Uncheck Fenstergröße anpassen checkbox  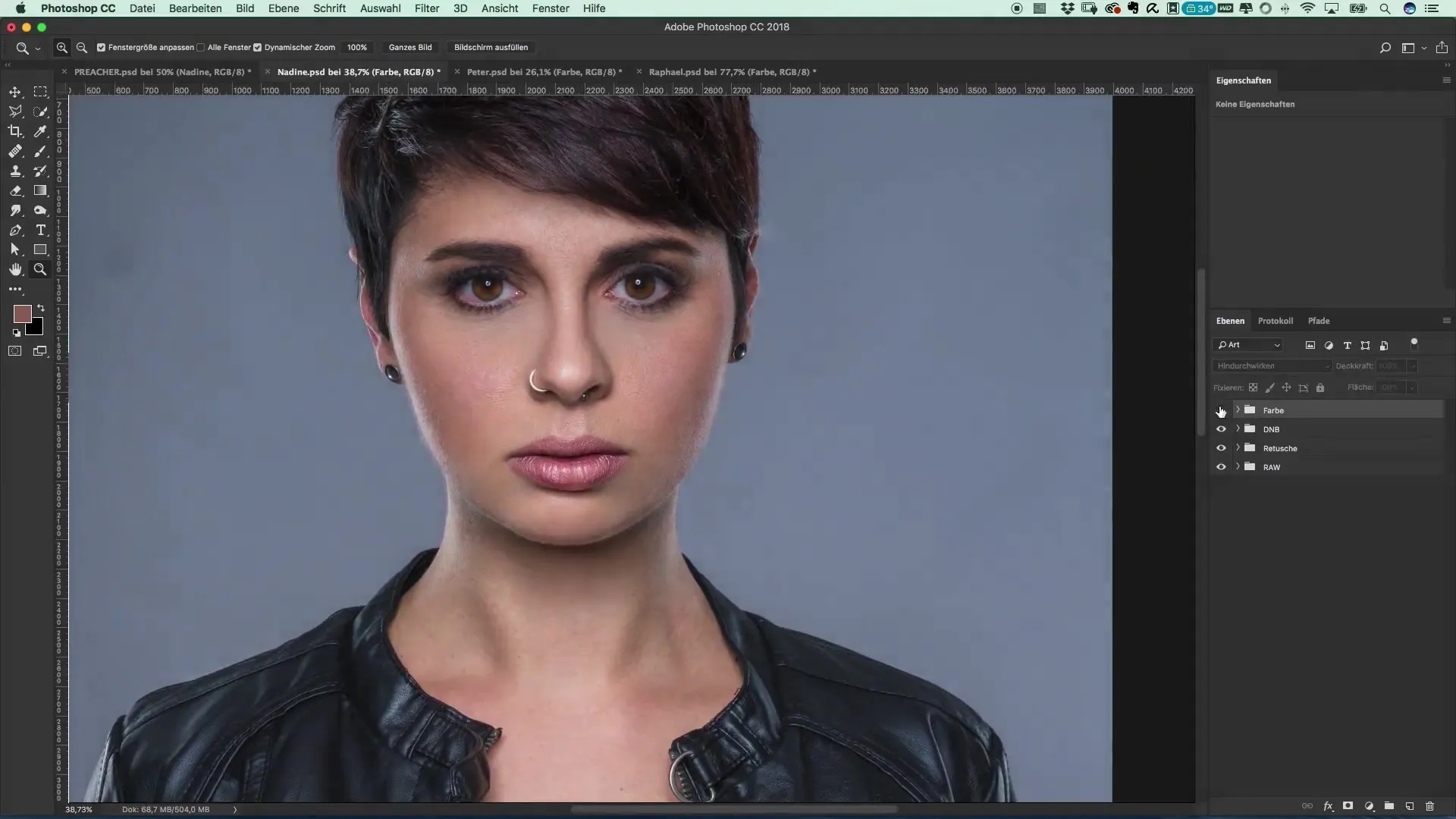click(101, 47)
